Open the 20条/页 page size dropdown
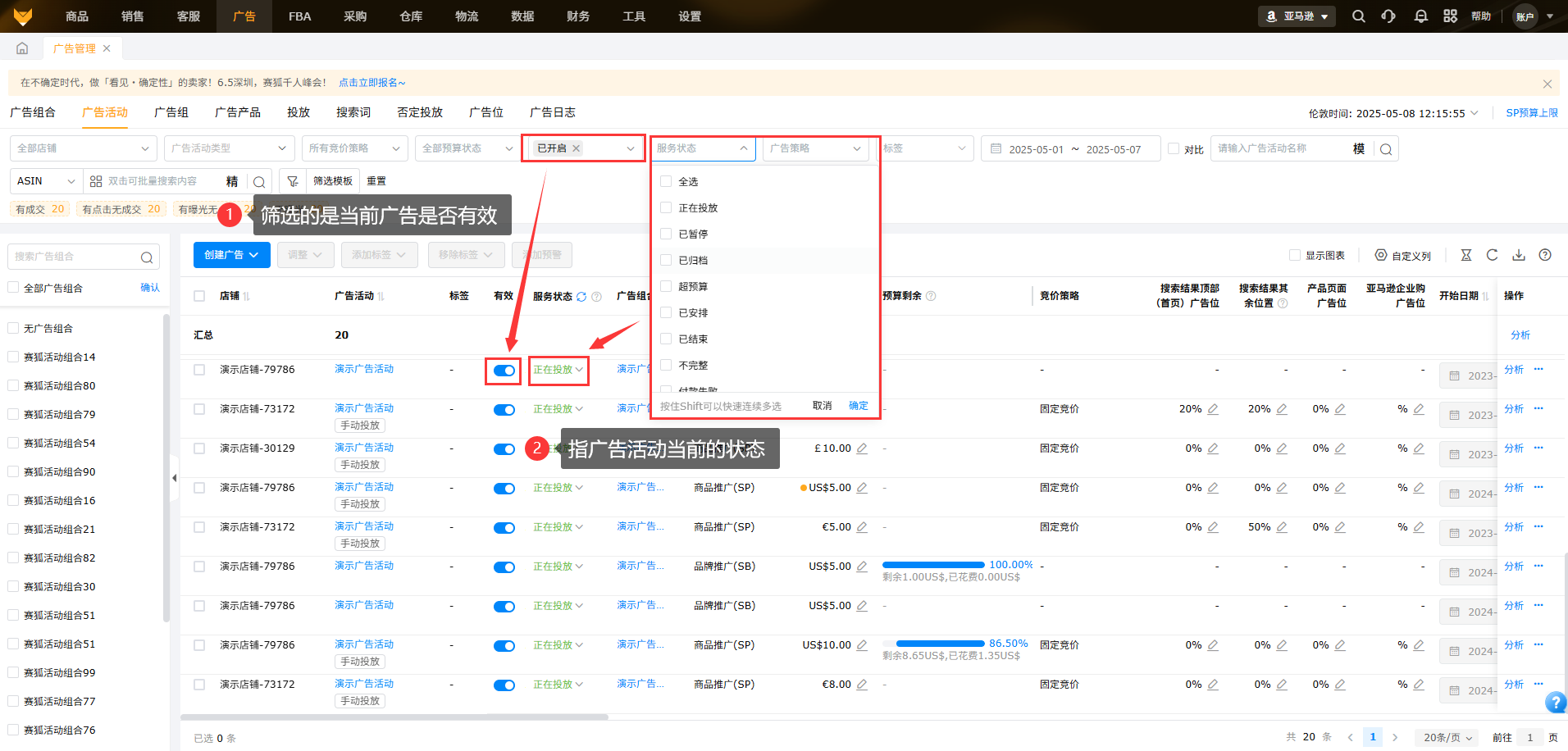1568x751 pixels. 1447,737
